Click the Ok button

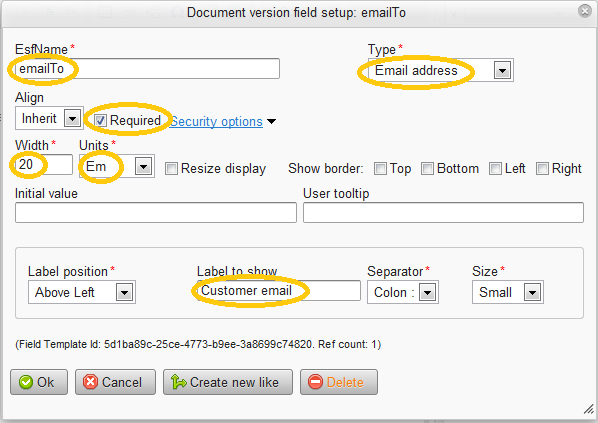(39, 382)
